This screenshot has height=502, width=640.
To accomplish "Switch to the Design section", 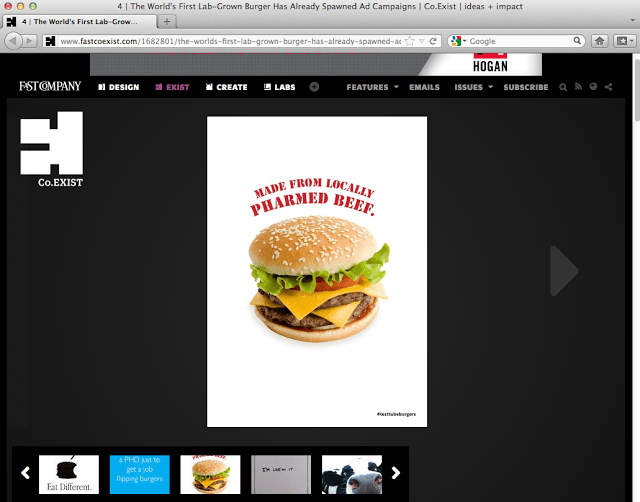I will [x=118, y=87].
